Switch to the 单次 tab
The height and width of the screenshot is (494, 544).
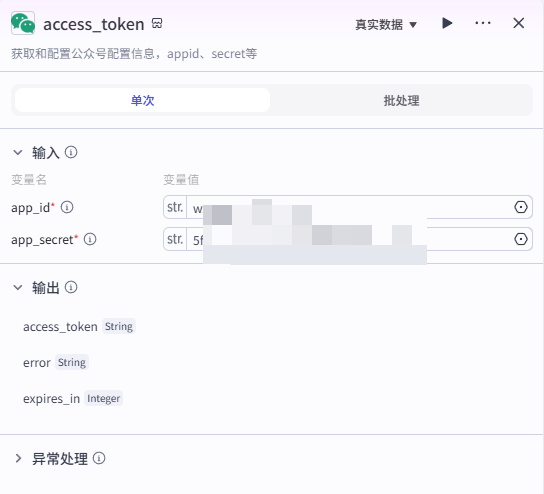(142, 100)
